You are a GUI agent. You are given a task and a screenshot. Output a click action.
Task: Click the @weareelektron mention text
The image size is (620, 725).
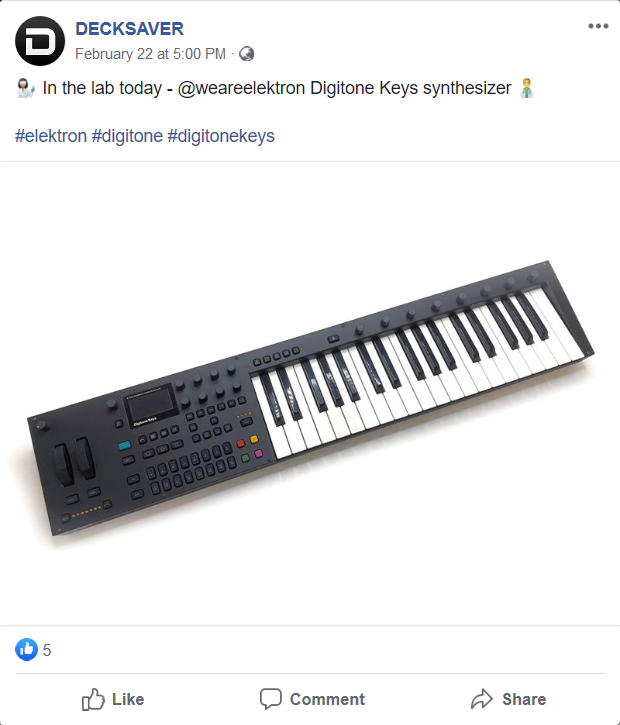tap(241, 88)
